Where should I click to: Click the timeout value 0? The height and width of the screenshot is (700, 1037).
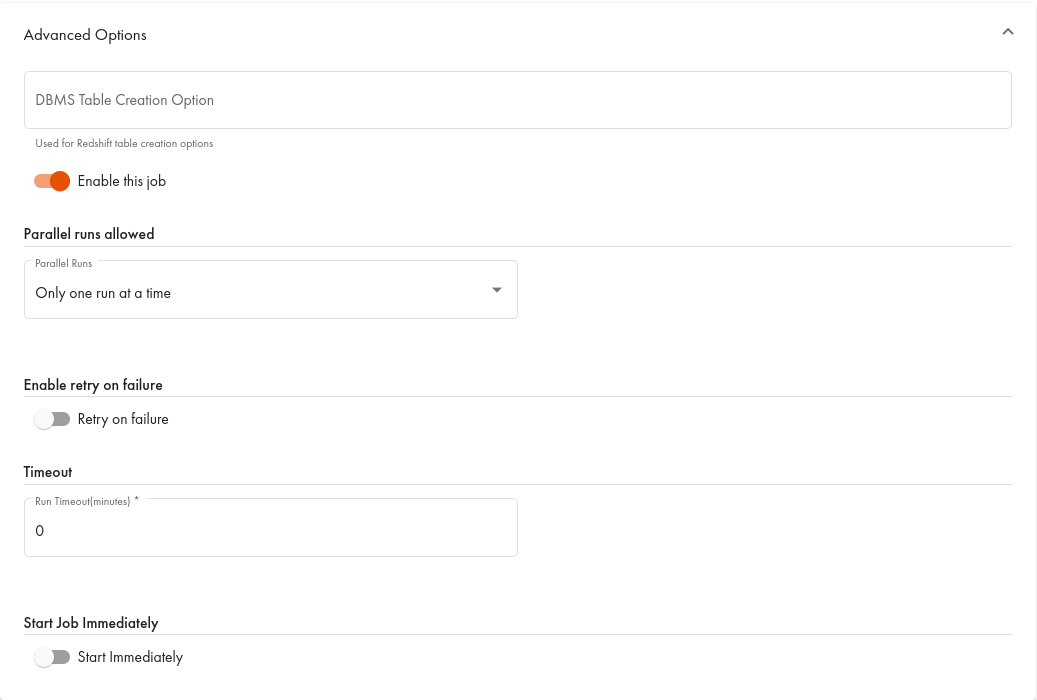point(40,531)
